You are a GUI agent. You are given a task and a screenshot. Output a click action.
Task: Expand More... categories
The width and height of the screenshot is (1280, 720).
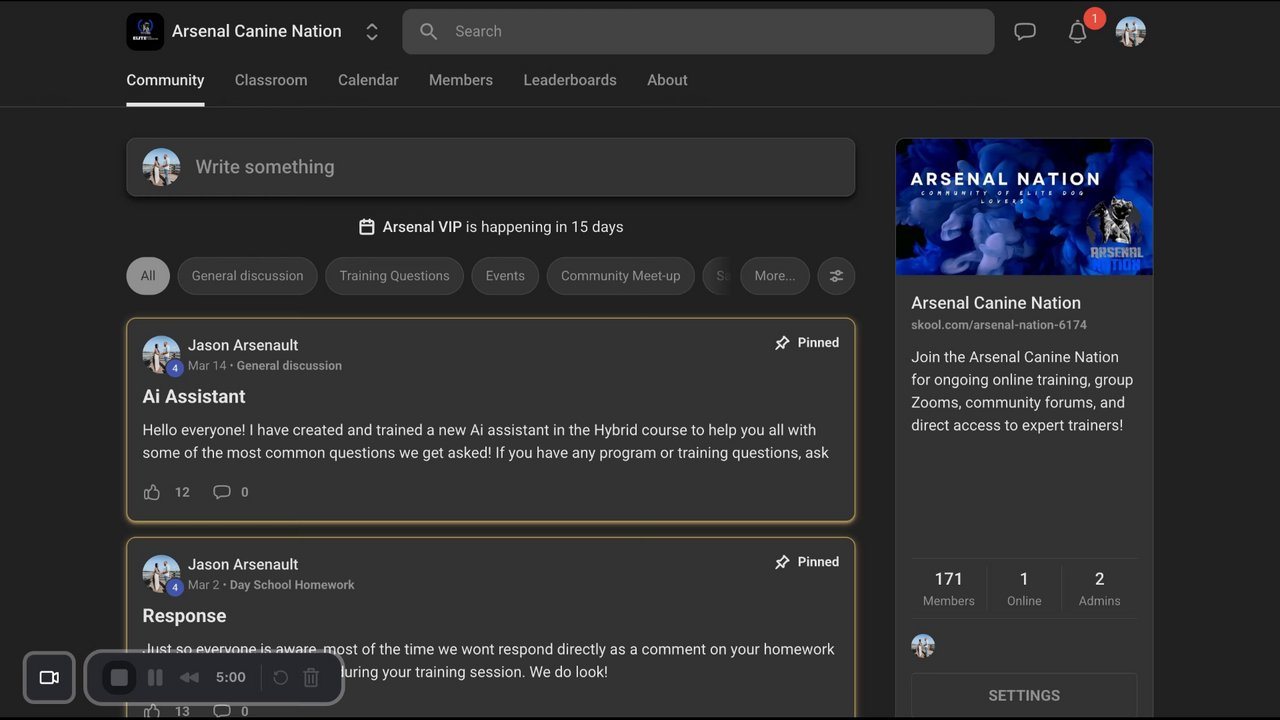(x=775, y=276)
